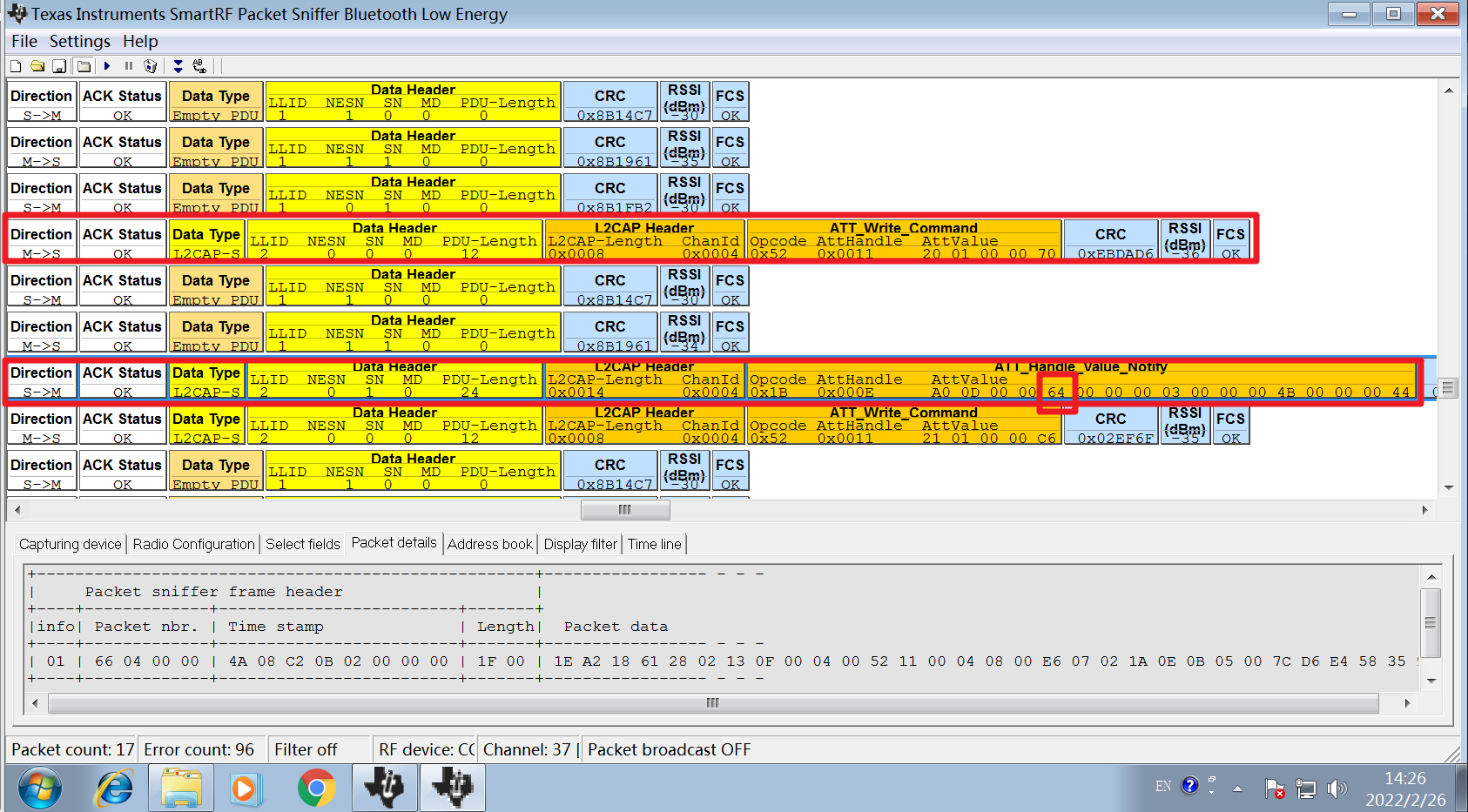Viewport: 1468px width, 812px height.
Task: Open the Windows Start menu
Action: click(x=40, y=789)
